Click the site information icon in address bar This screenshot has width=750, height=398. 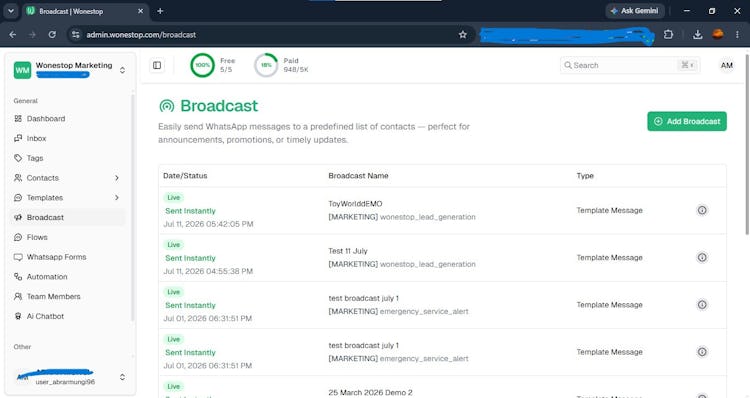click(76, 34)
